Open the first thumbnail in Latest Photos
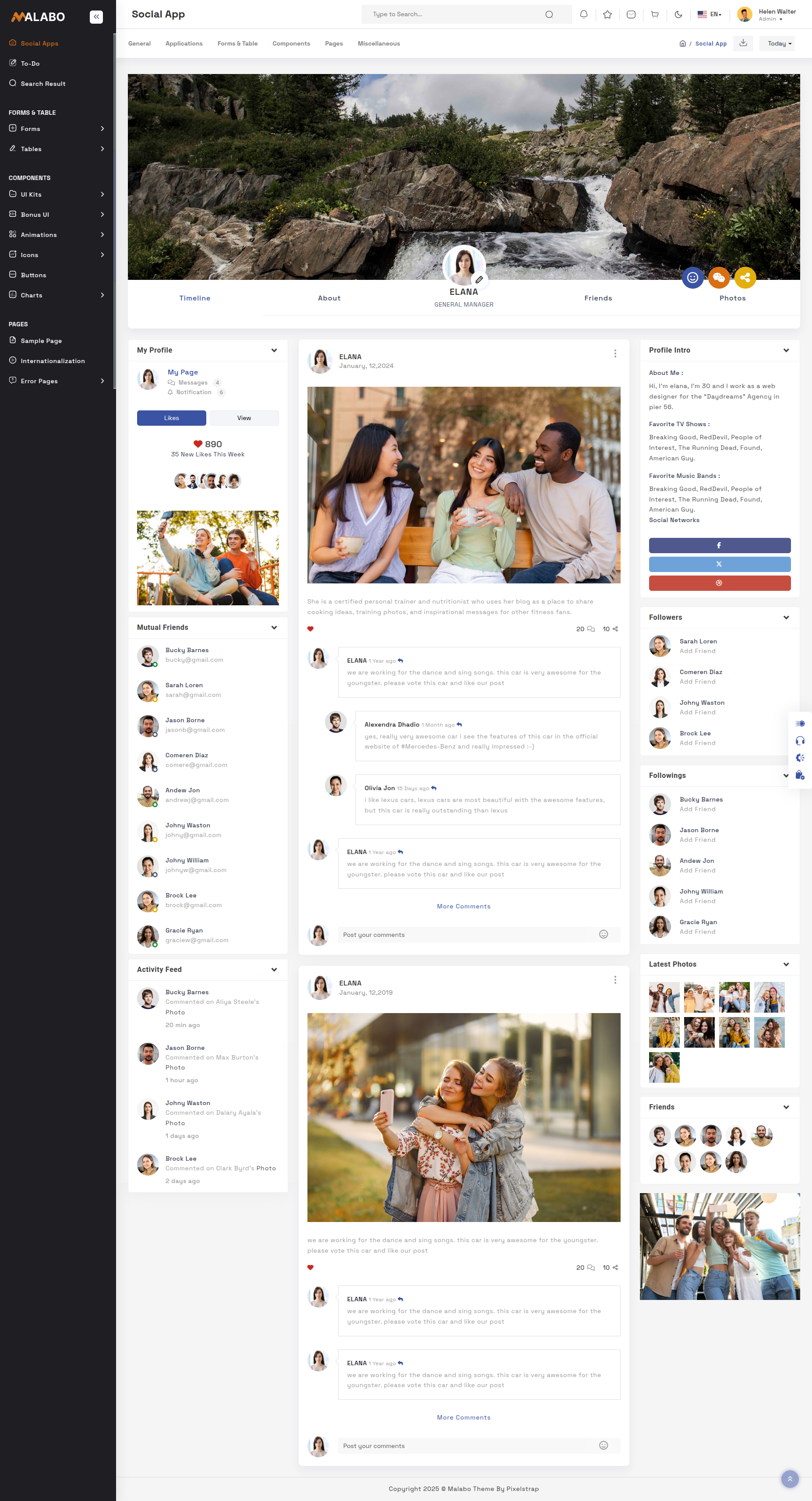Screen dimensions: 812x1501 tap(664, 998)
